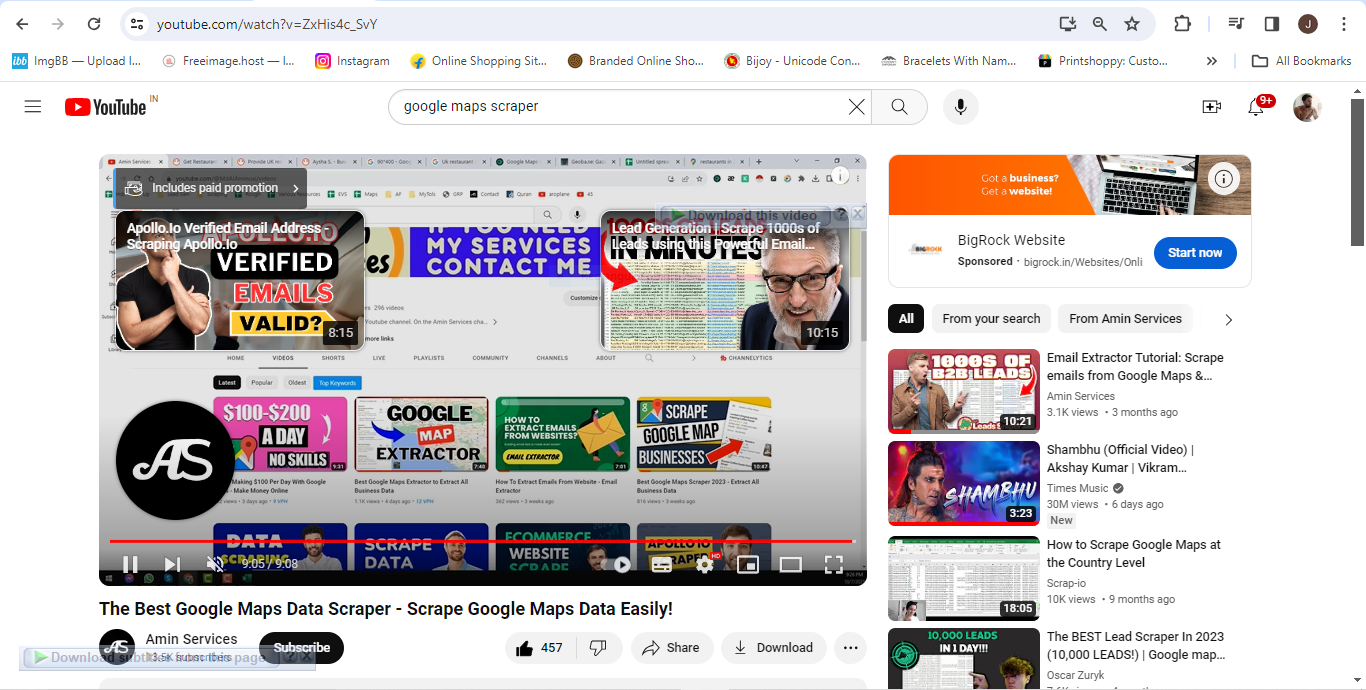
Task: Click the Amin Services channel avatar
Action: [x=117, y=647]
